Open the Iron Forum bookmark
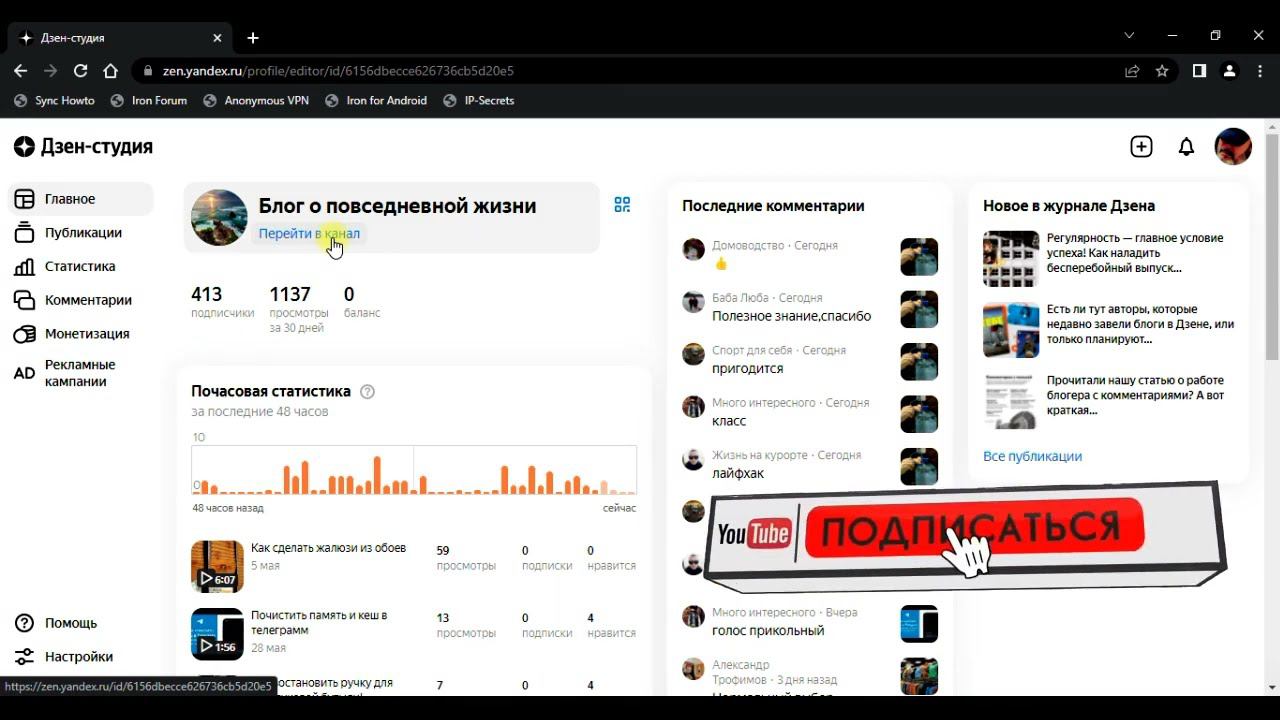The height and width of the screenshot is (720, 1280). pos(149,101)
